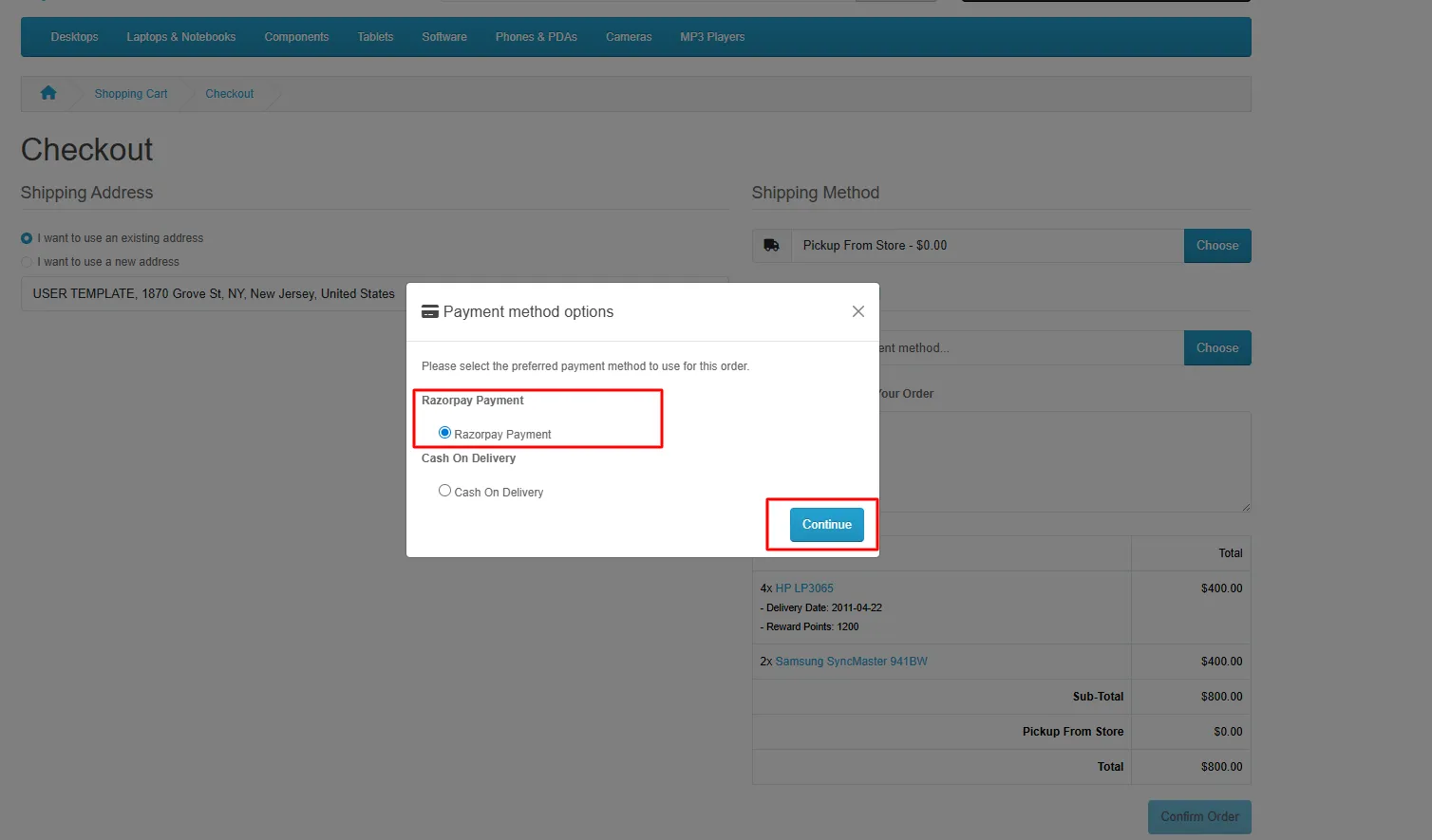Close the Payment method options dialog
Image resolution: width=1432 pixels, height=840 pixels.
(x=858, y=311)
